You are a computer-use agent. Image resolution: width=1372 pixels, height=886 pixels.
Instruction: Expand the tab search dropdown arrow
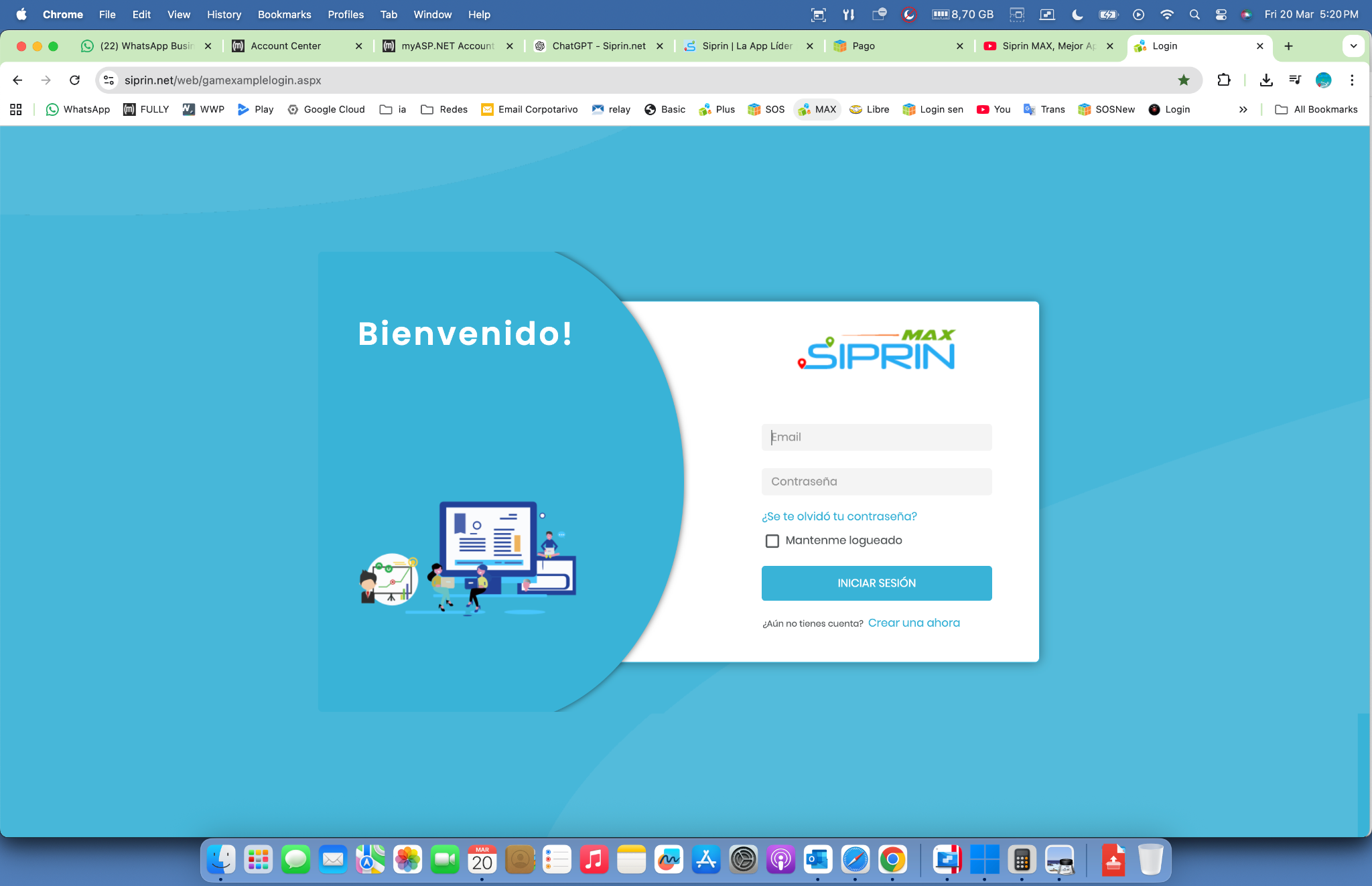1353,46
